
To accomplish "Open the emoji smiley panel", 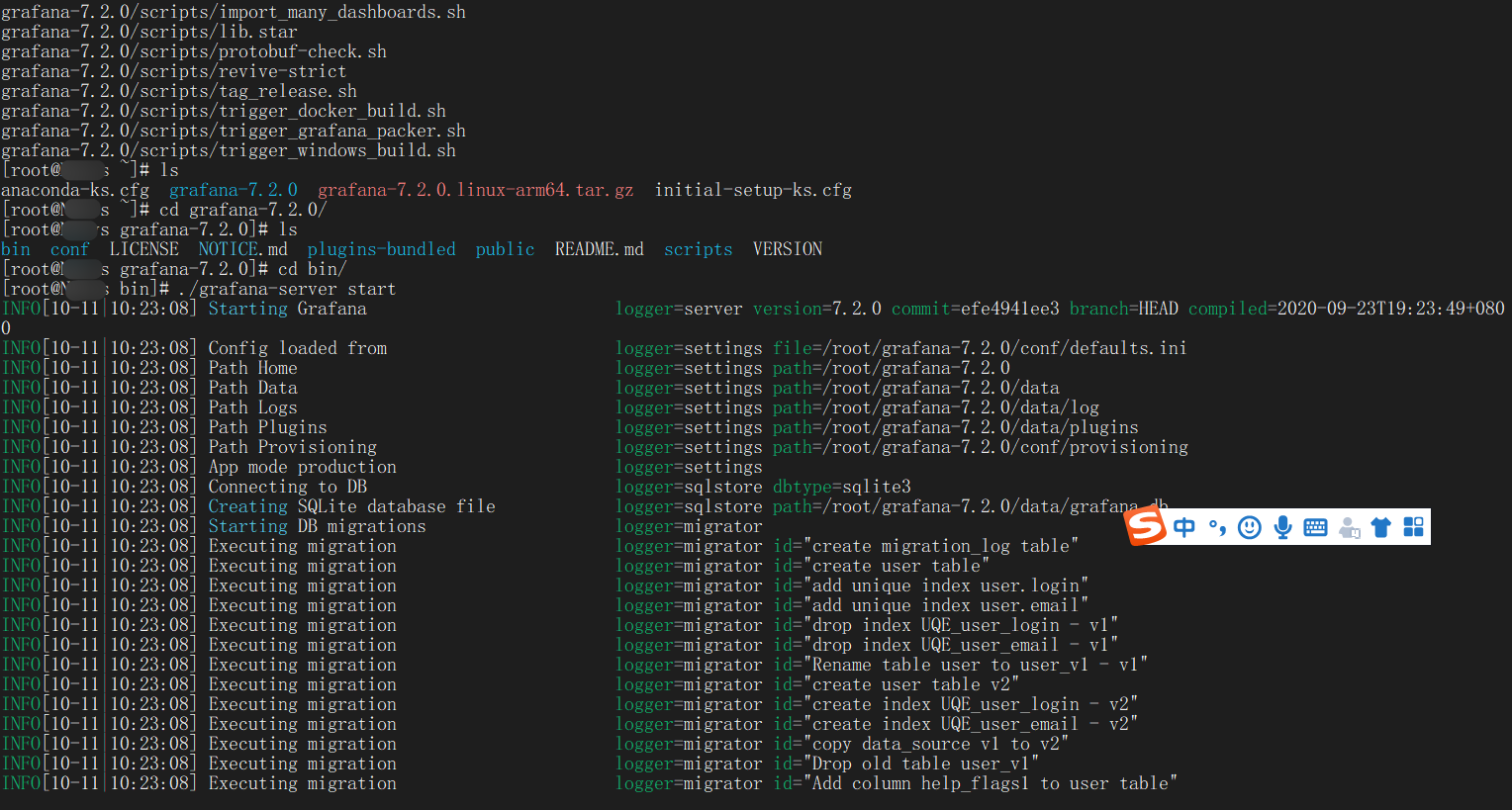I will [1250, 527].
